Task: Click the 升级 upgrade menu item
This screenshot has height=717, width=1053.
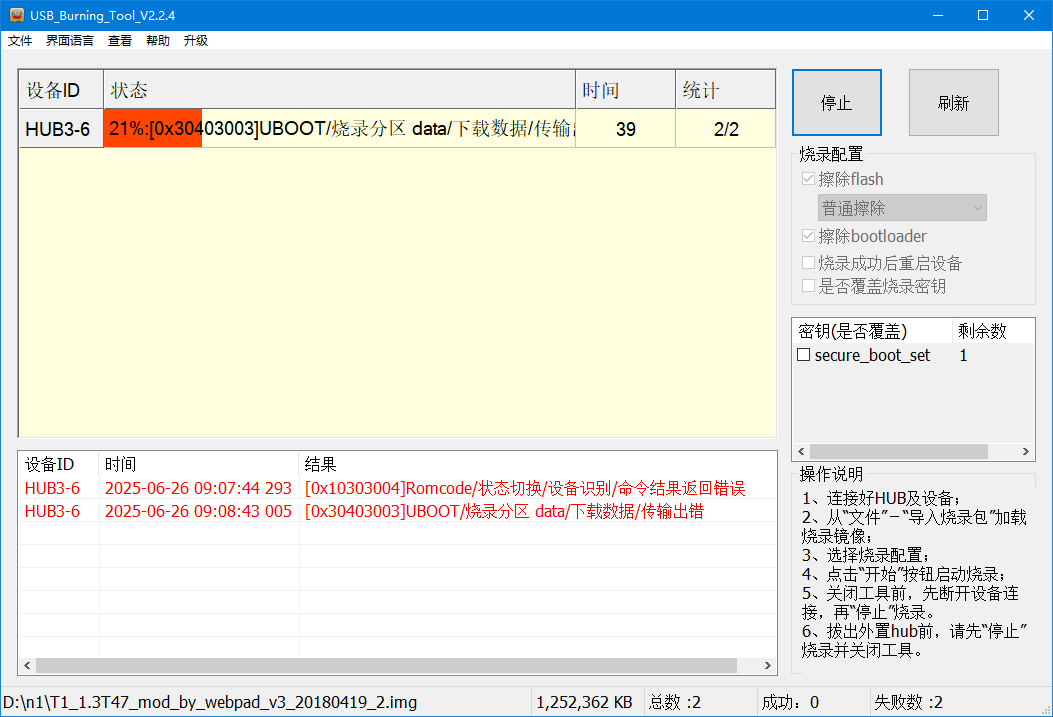Action: (x=194, y=40)
